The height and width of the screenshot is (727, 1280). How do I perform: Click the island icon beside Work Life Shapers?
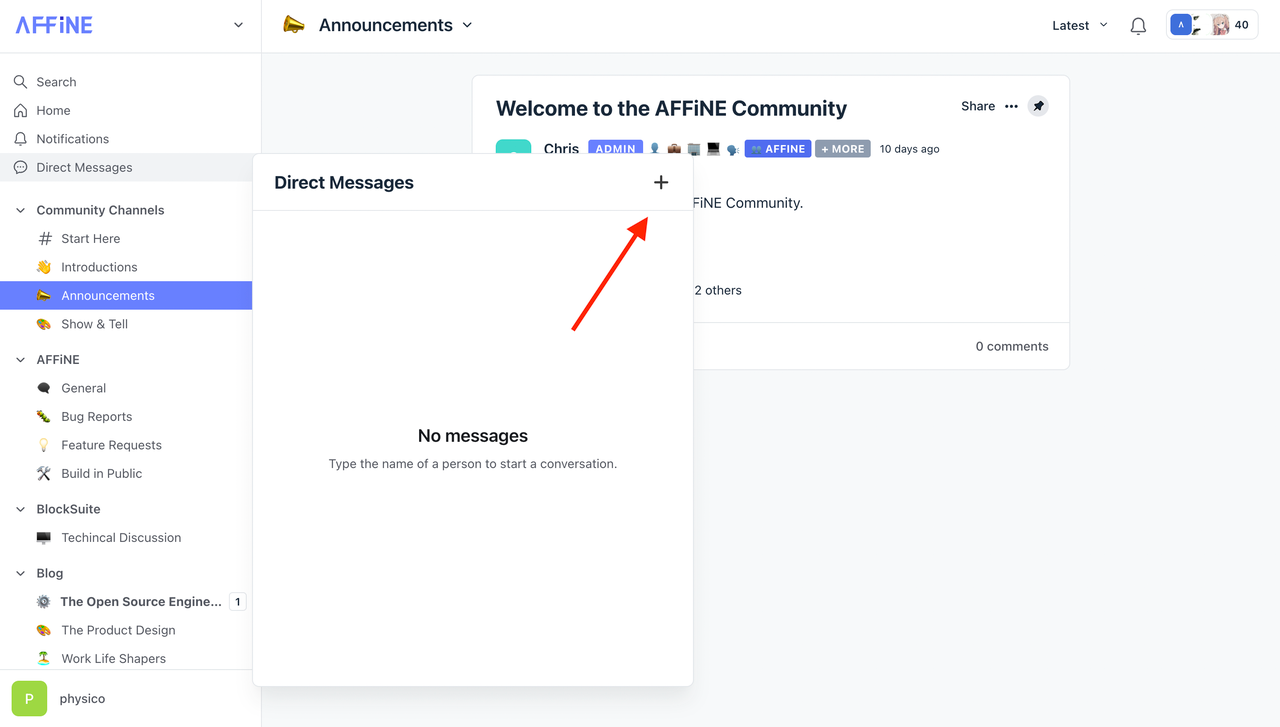coord(44,658)
